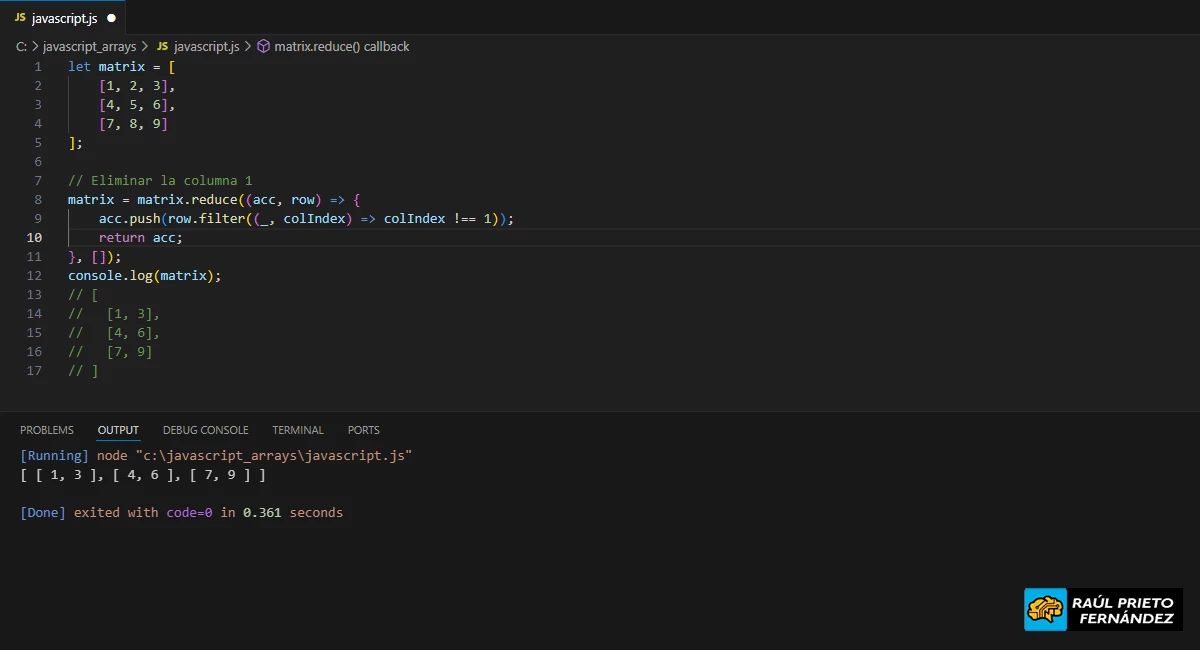
Task: Select the javascript.js editor tab
Action: point(65,17)
